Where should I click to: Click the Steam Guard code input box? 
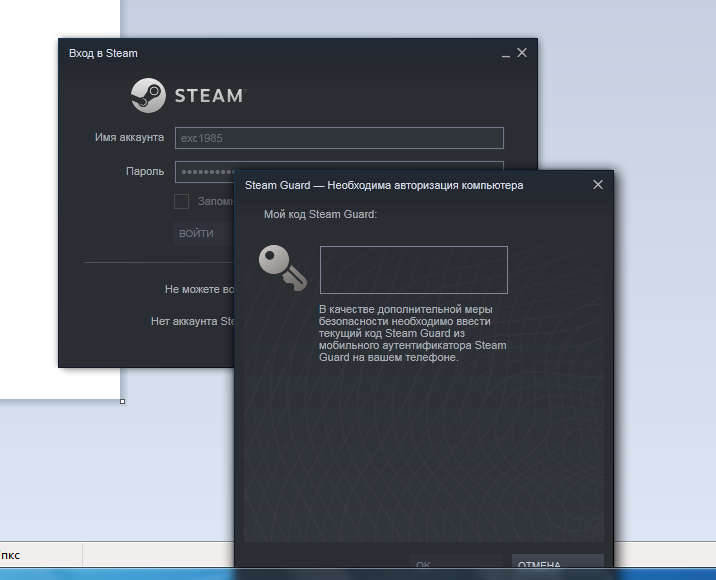[x=414, y=270]
